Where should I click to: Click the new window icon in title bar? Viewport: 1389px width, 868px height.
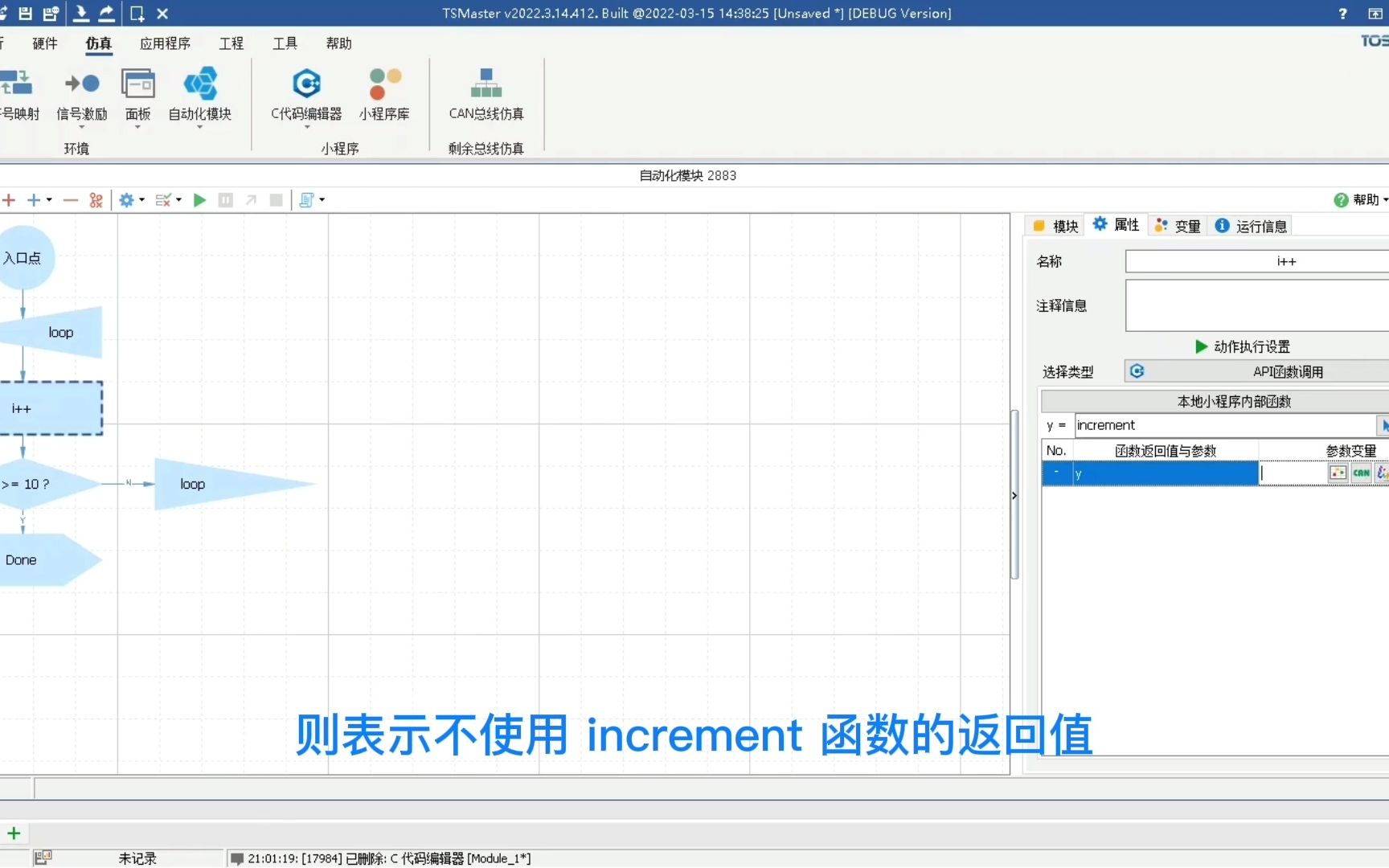[137, 13]
